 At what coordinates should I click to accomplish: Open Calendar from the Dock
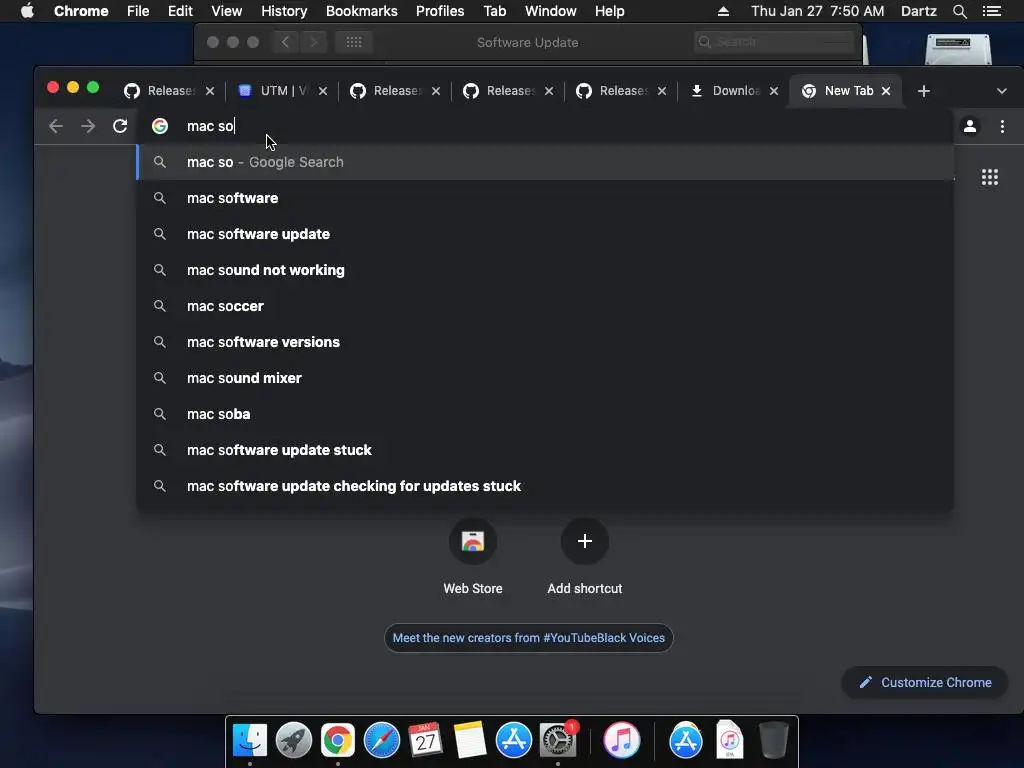pyautogui.click(x=425, y=740)
